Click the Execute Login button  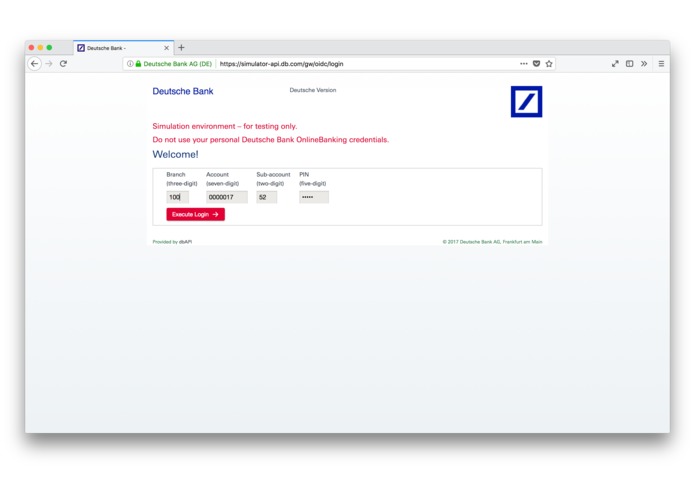[x=195, y=214]
